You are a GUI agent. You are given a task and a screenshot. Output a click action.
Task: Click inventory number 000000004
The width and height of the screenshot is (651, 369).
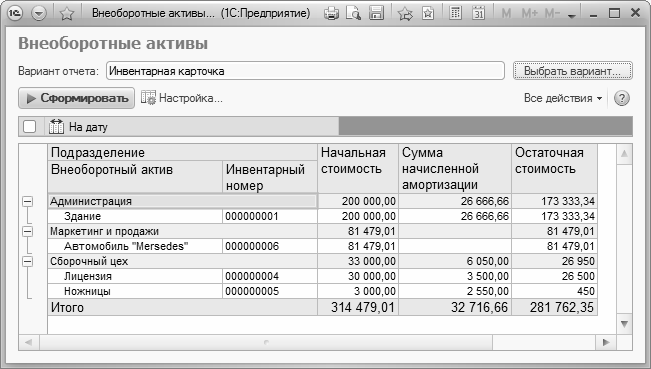(270, 276)
